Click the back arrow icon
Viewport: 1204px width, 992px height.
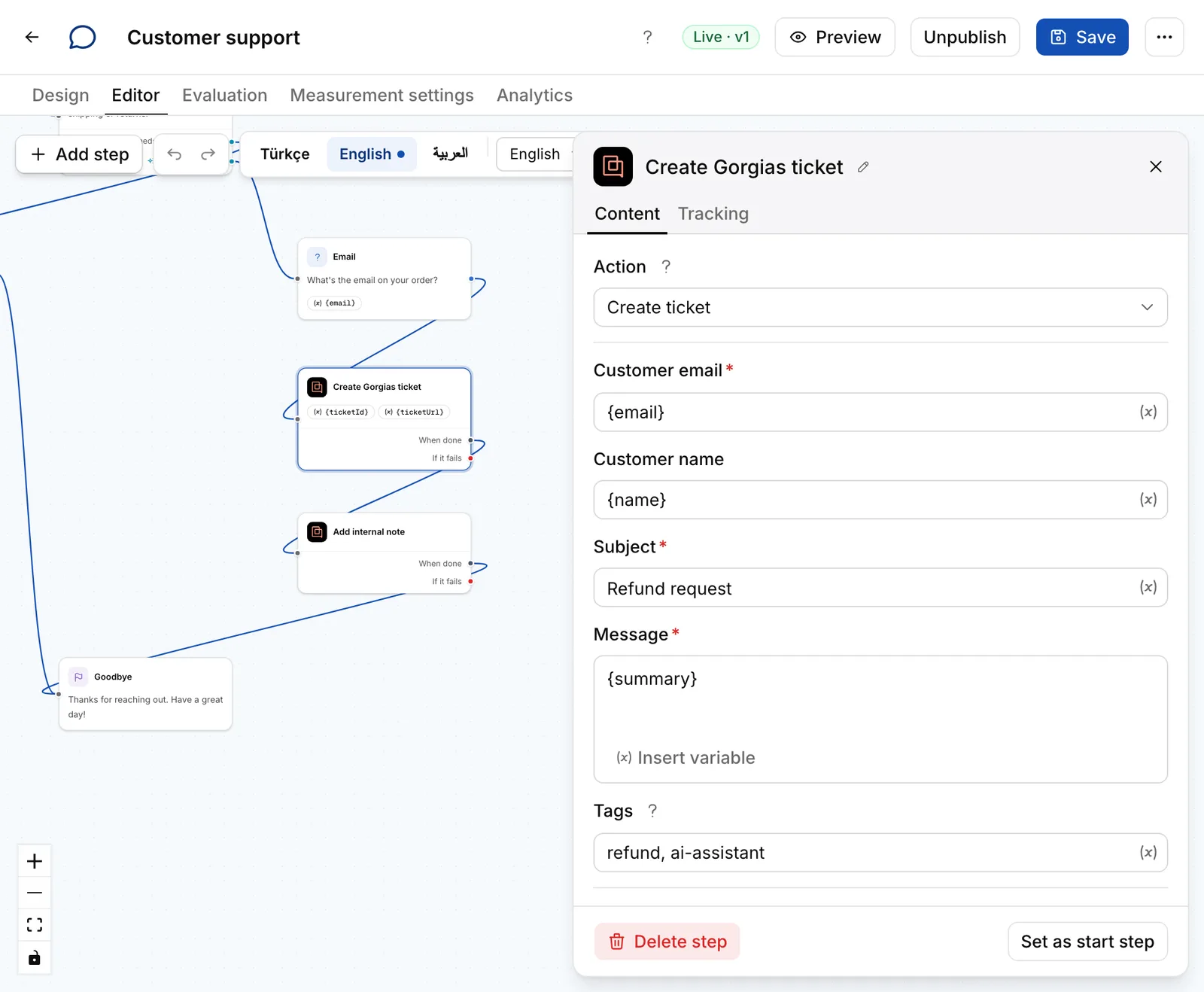[32, 37]
